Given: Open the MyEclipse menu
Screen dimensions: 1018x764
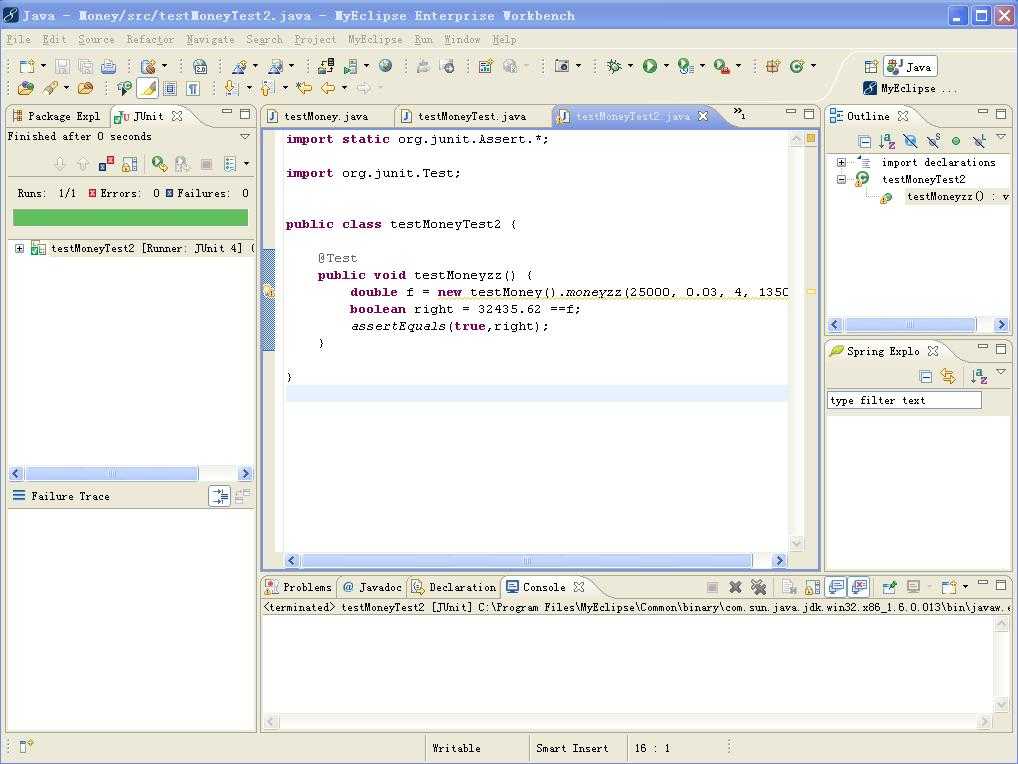Looking at the screenshot, I should tap(375, 40).
